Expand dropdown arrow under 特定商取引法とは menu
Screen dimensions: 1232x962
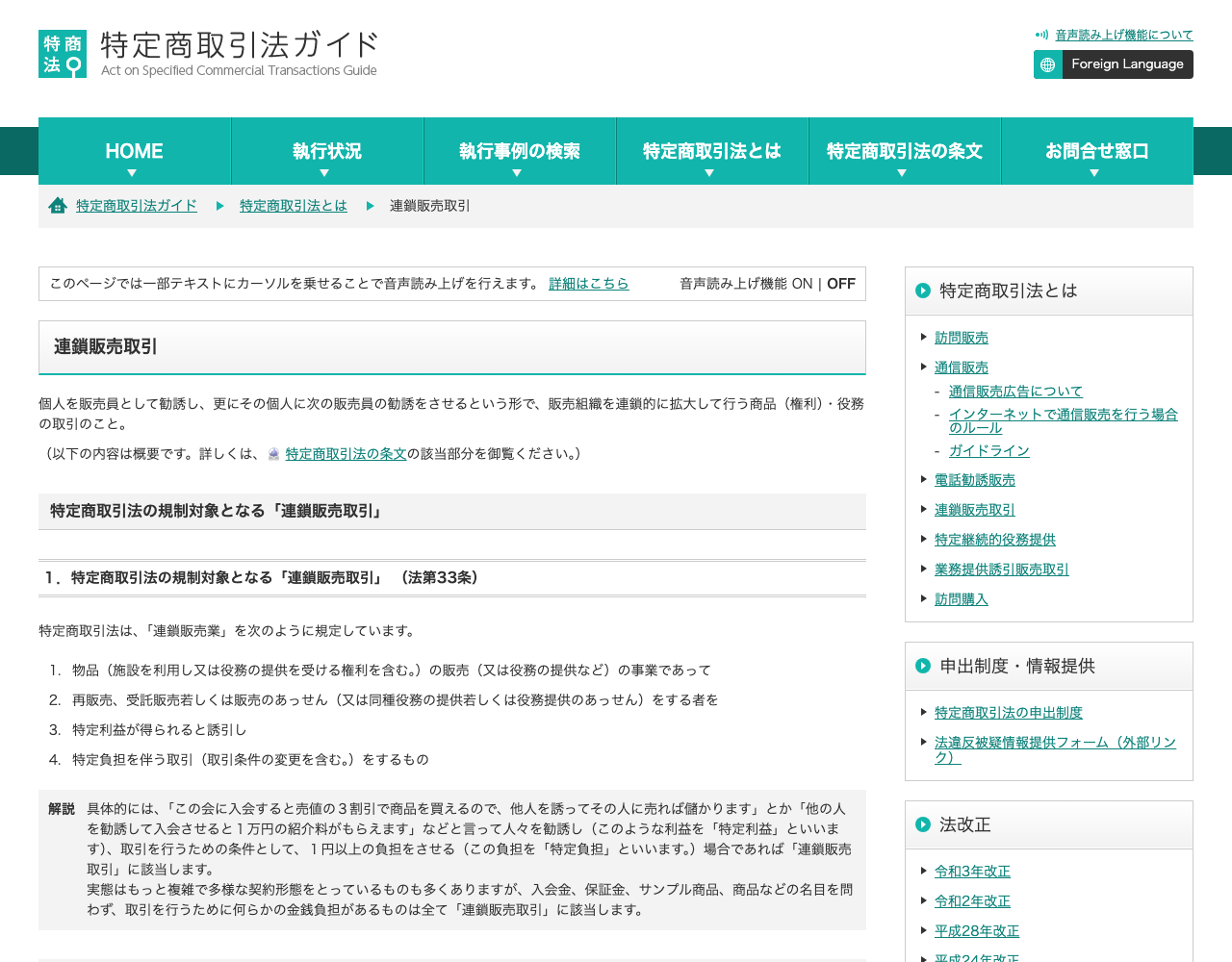709,173
